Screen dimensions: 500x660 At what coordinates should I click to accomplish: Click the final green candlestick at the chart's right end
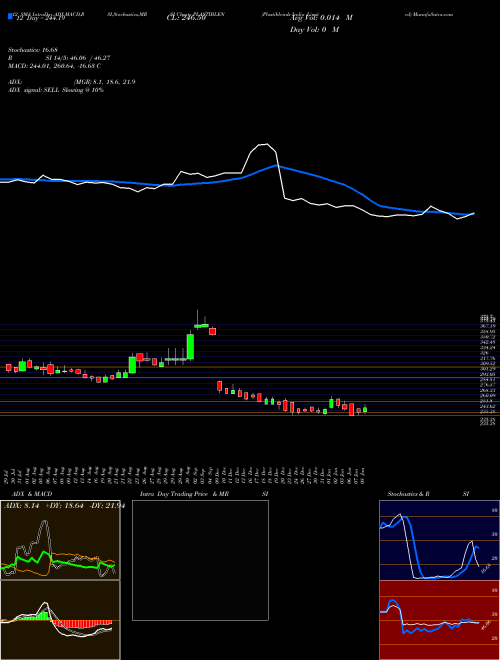(365, 409)
